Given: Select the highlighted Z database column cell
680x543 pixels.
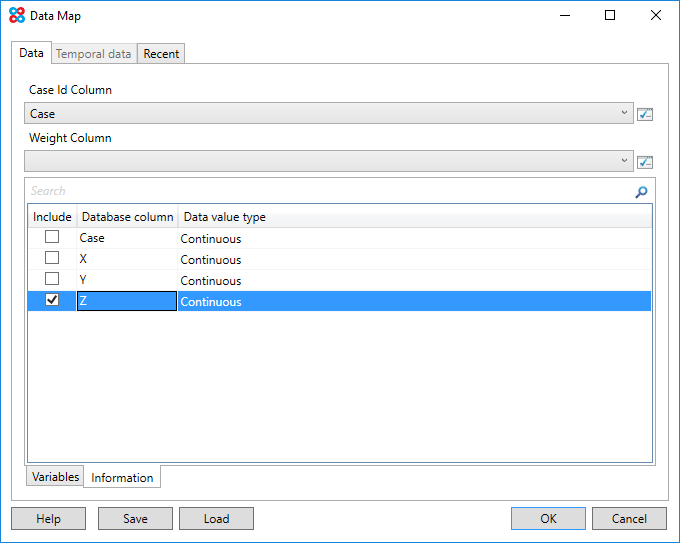Looking at the screenshot, I should [x=127, y=301].
